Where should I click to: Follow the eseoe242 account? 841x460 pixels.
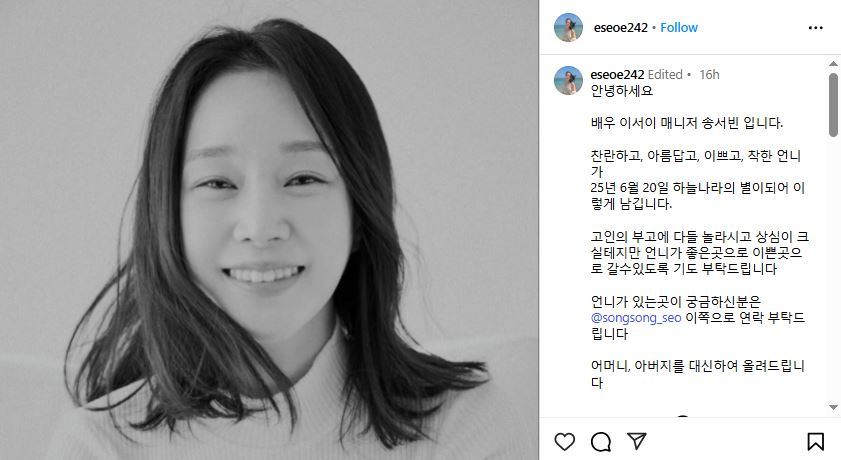pos(678,27)
